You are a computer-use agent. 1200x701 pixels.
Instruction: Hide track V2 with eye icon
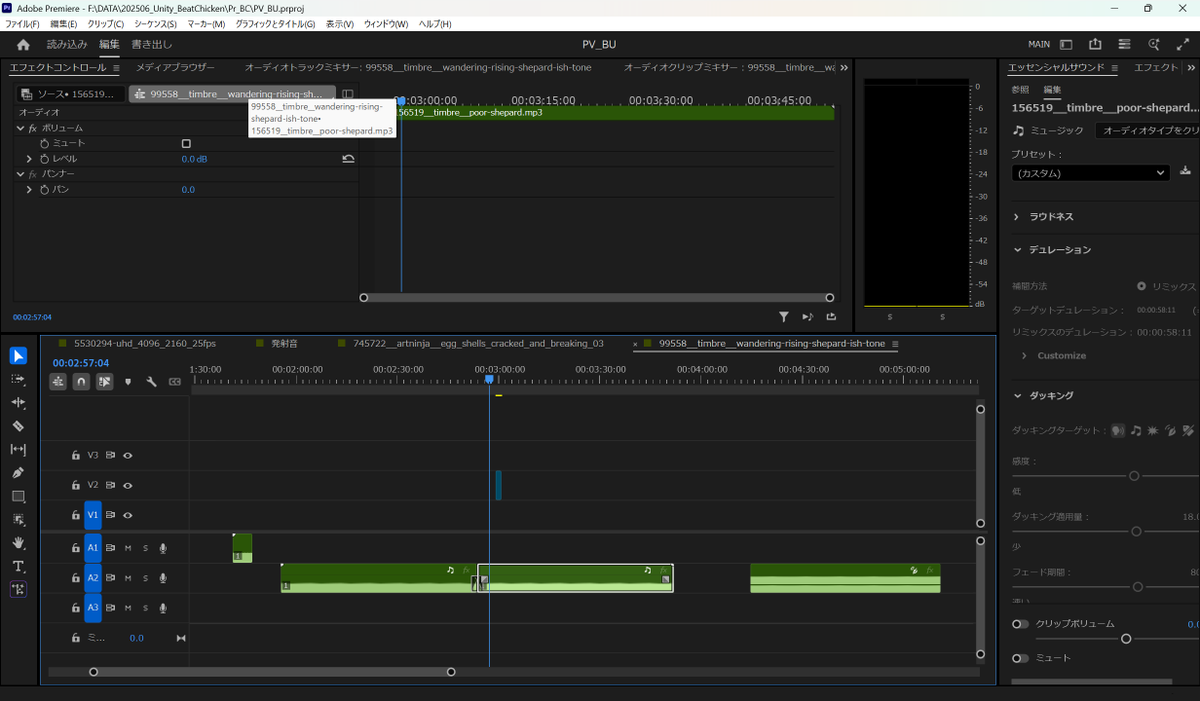coord(128,485)
